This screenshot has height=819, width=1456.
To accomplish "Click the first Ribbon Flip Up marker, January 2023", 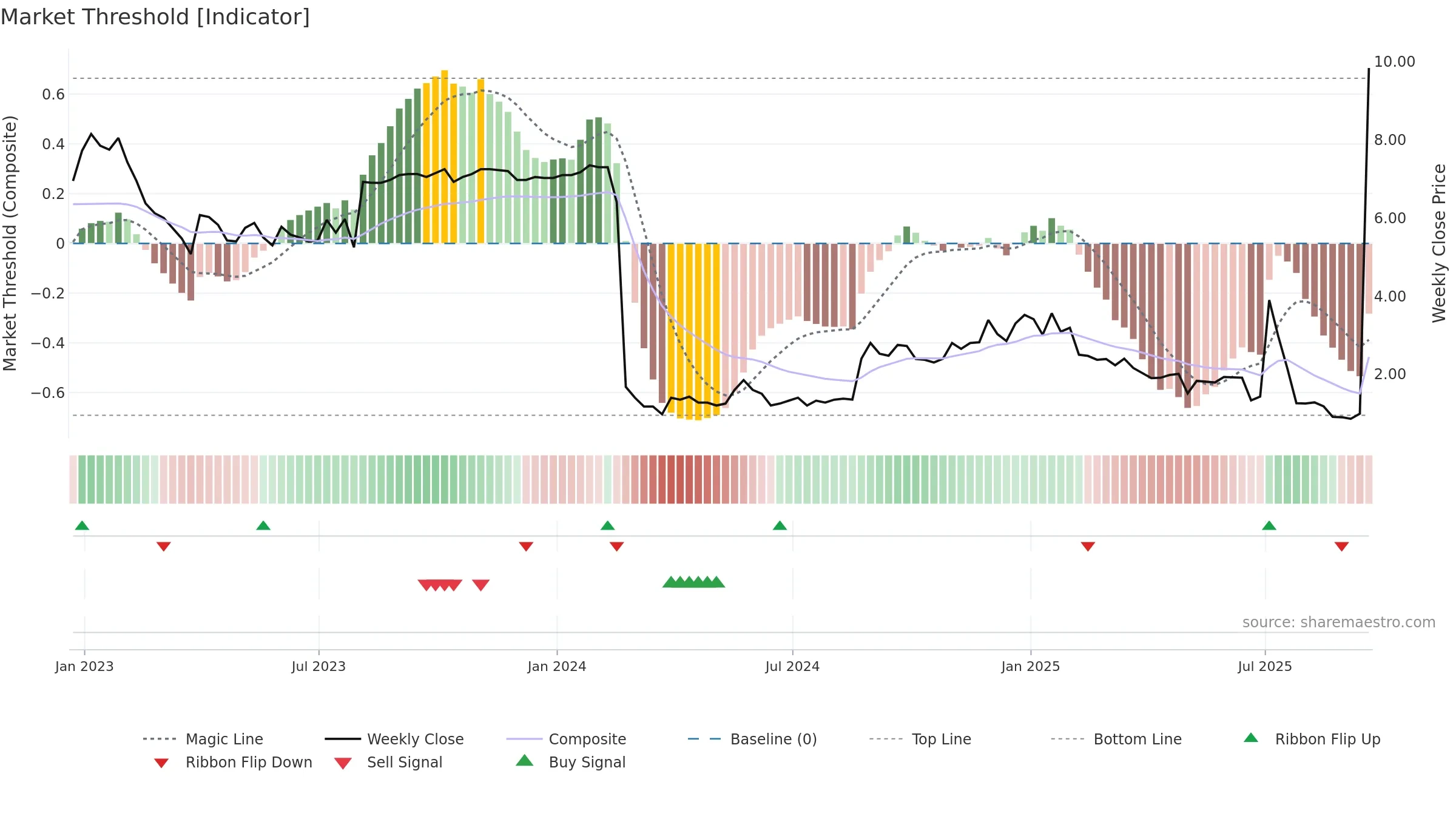I will (x=82, y=525).
